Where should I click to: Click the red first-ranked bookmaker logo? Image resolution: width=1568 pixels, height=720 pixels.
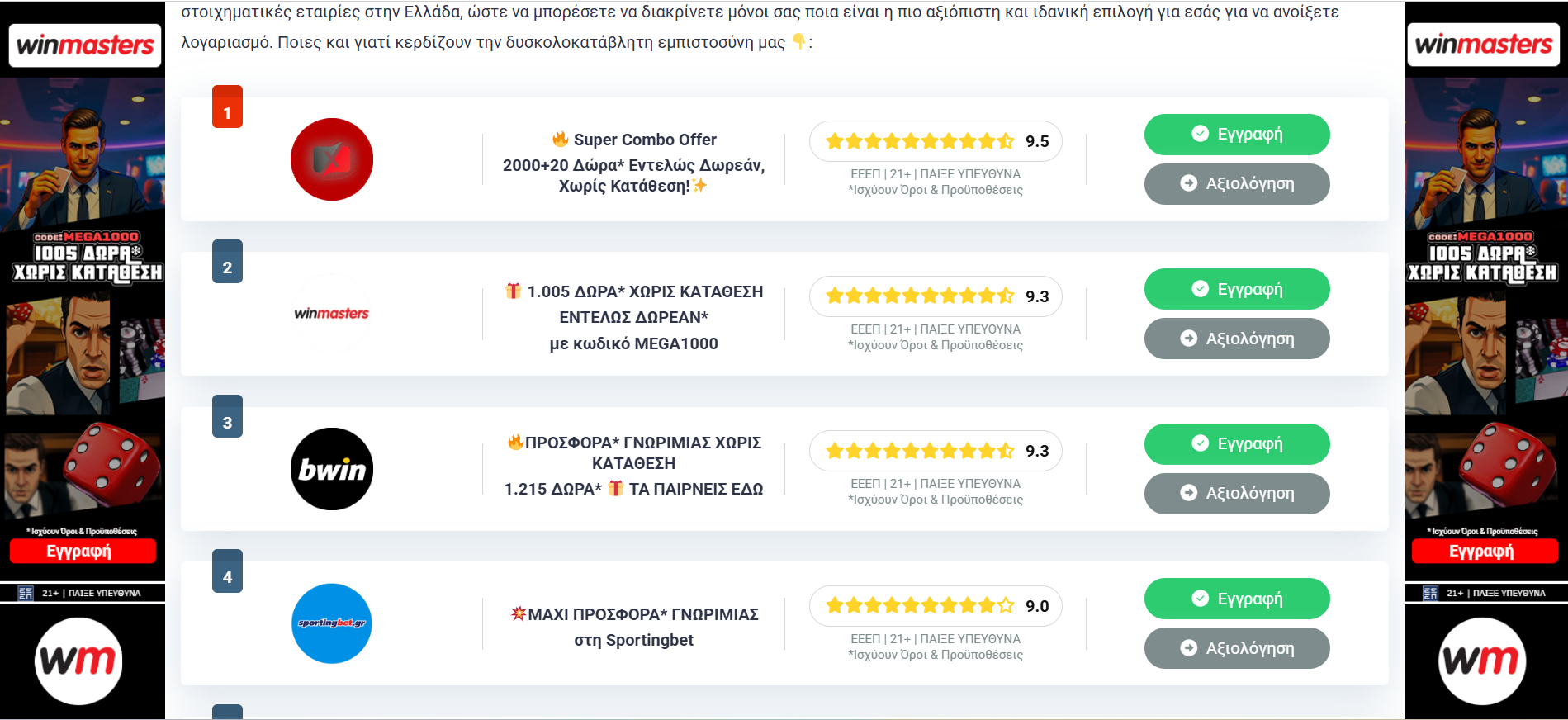click(332, 159)
